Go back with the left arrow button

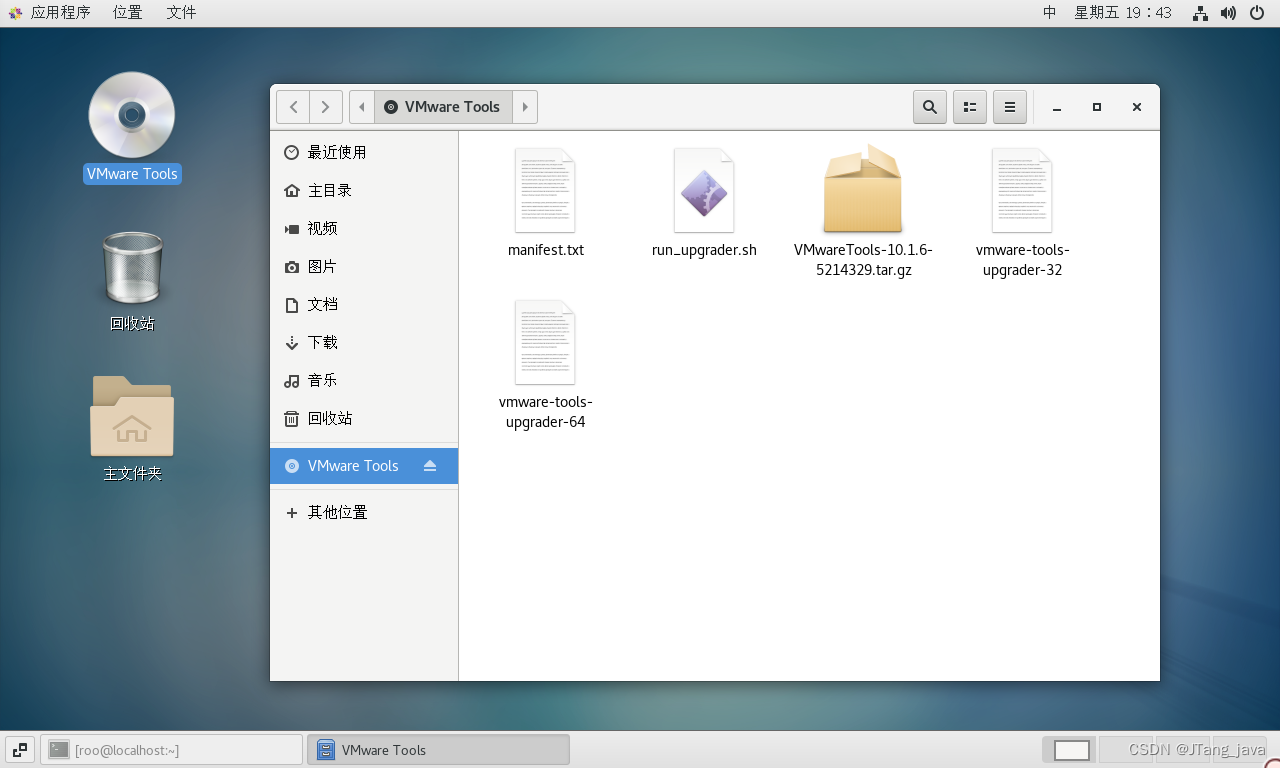point(293,107)
